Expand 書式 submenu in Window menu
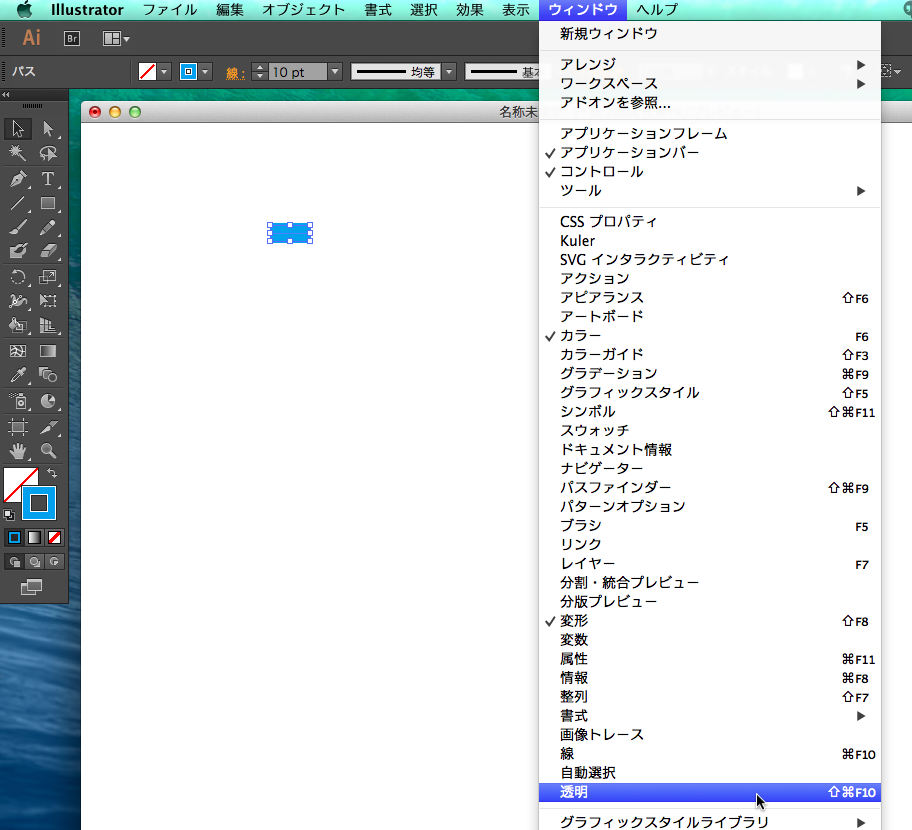Viewport: 912px width, 830px height. [710, 715]
